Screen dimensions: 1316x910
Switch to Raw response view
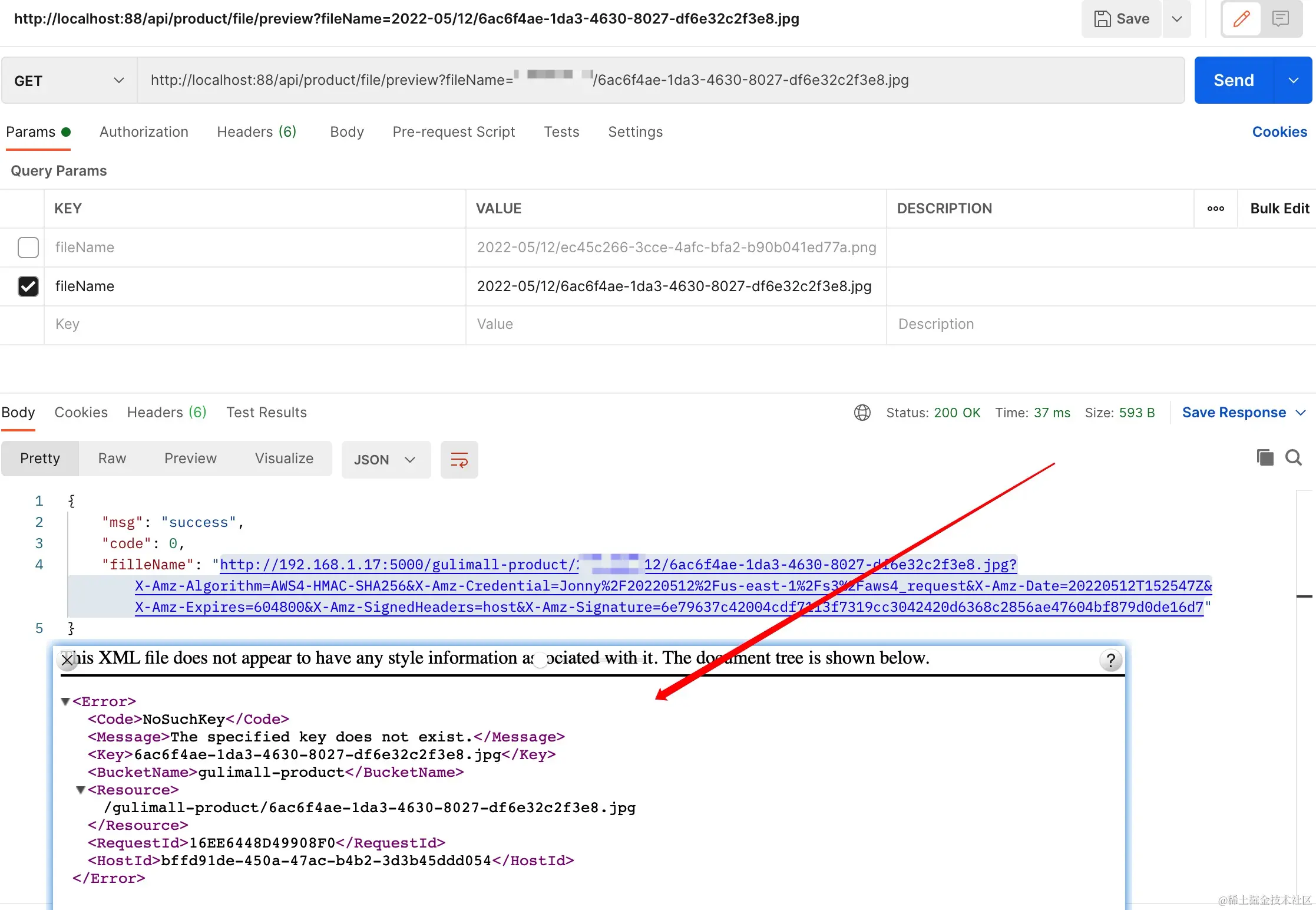[x=112, y=459]
